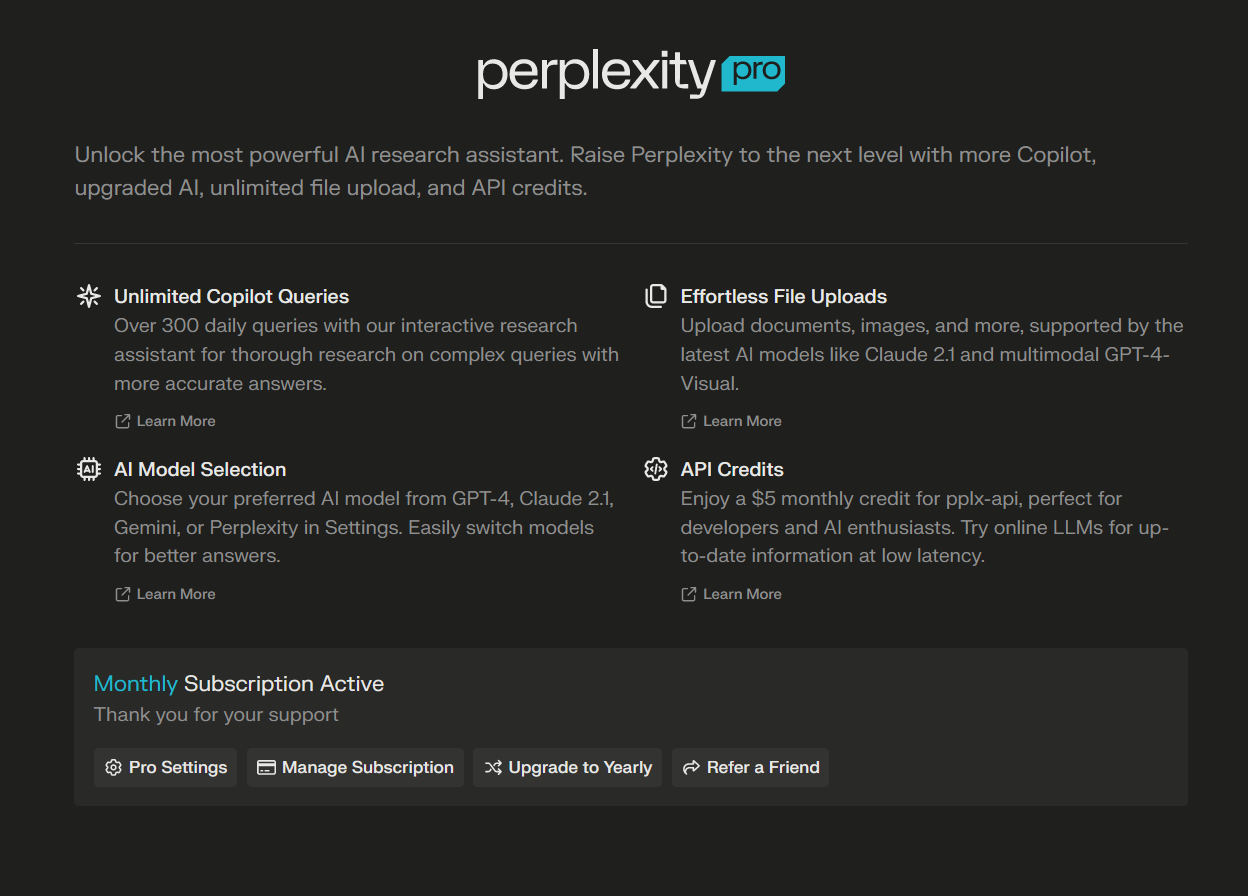Click the four-pointed star icon beside Unlimited Copilot Queries
1248x896 pixels.
(x=88, y=295)
